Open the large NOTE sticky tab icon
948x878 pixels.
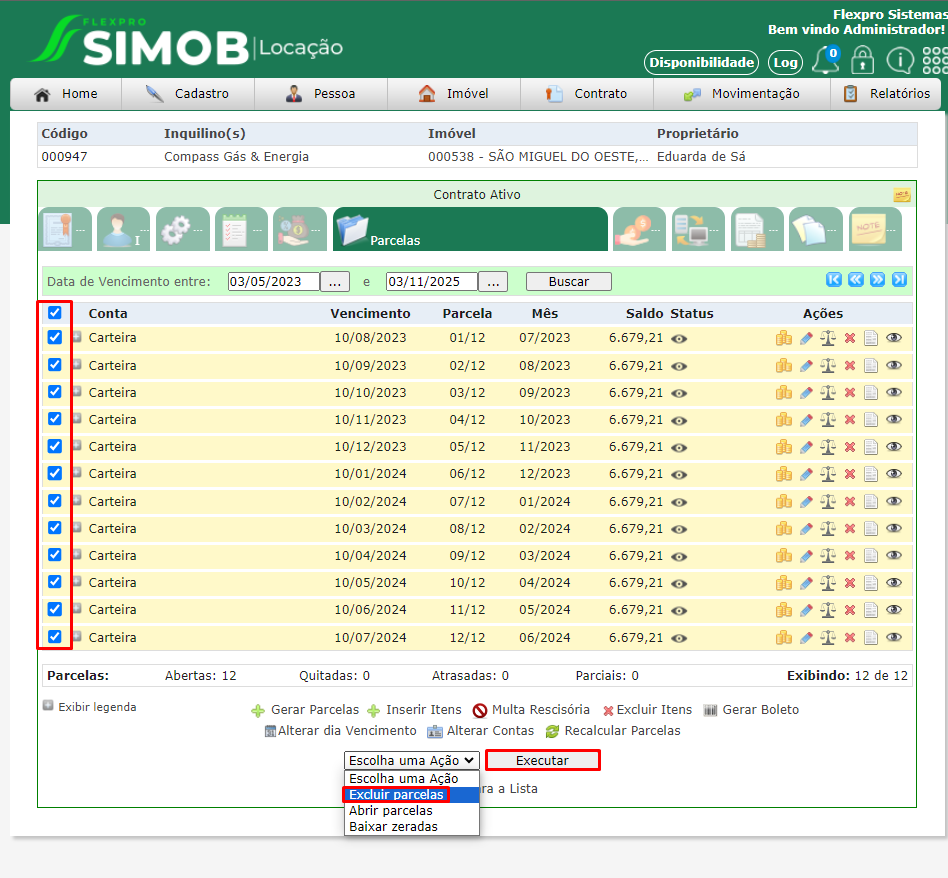pos(875,229)
